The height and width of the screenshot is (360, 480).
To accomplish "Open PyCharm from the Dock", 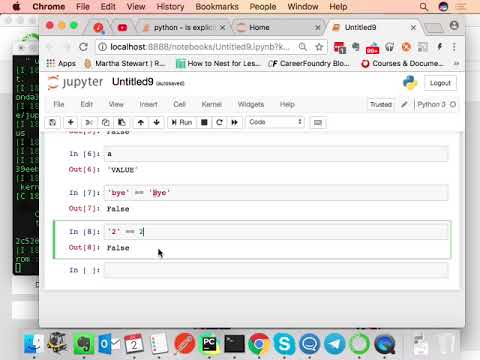I will point(209,343).
